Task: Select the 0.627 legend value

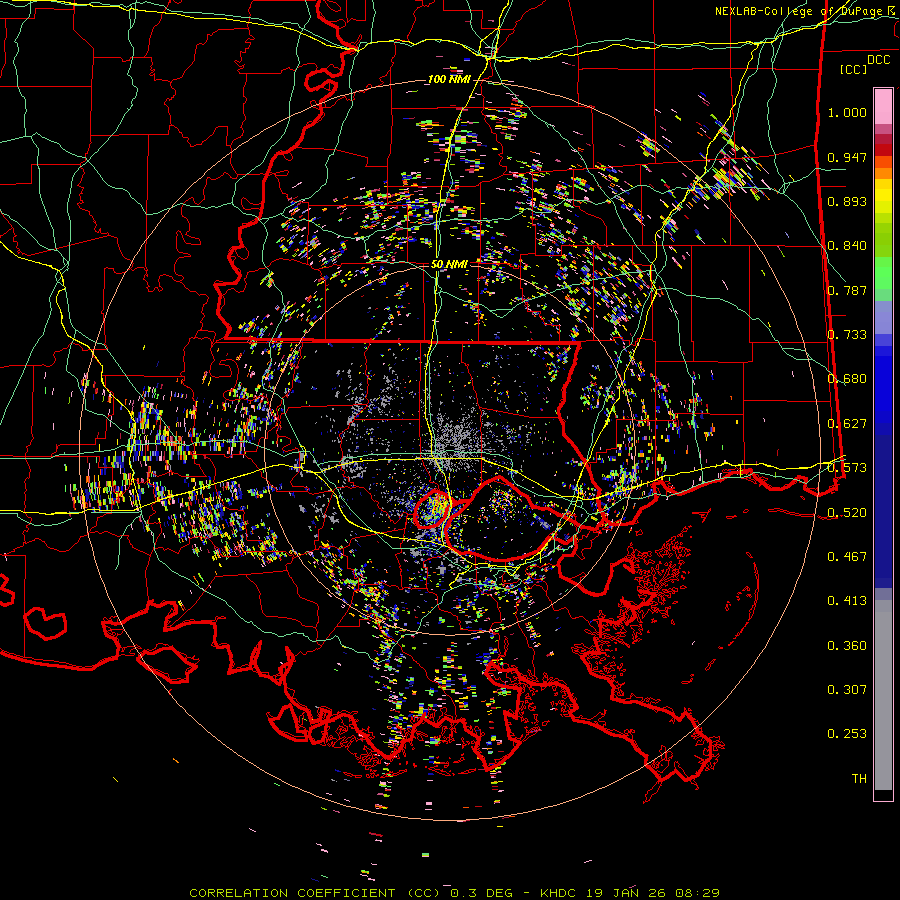Action: pyautogui.click(x=847, y=424)
